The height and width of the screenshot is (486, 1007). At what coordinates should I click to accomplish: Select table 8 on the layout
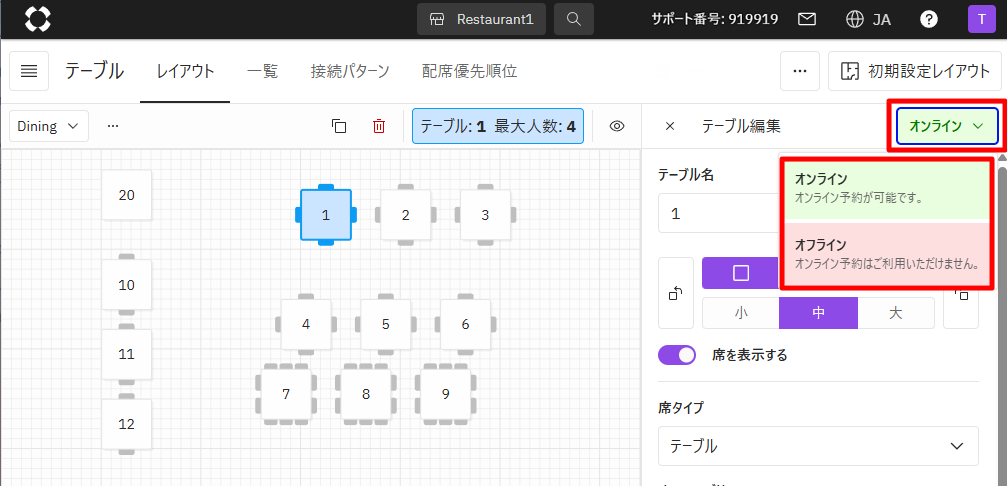coord(365,394)
